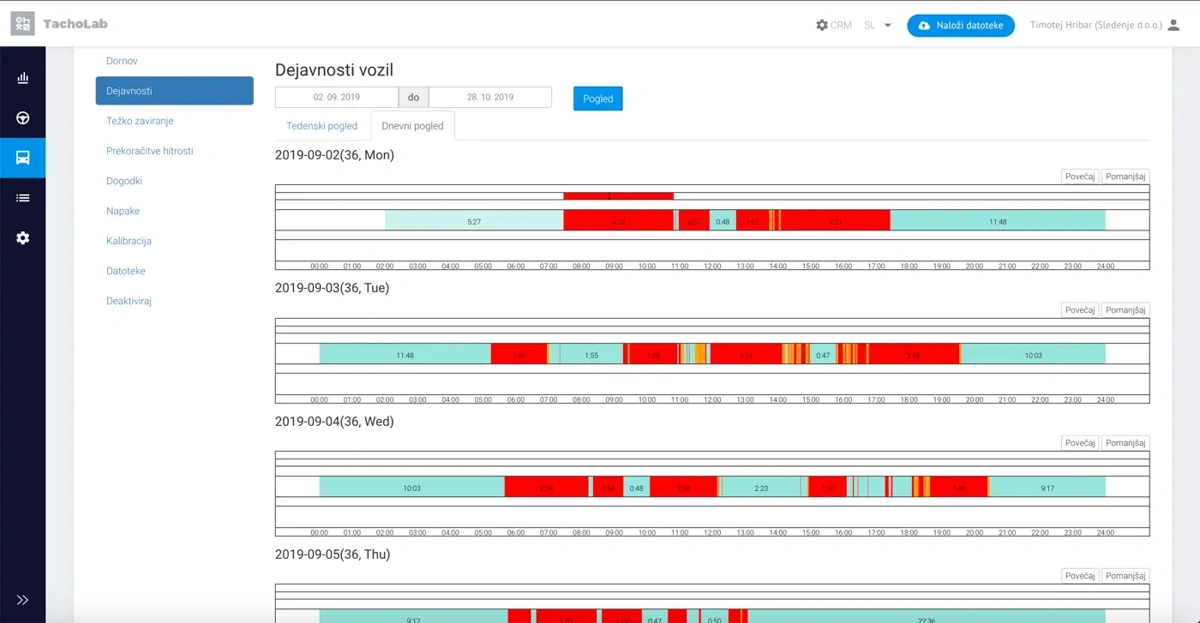The height and width of the screenshot is (623, 1200).
Task: Open Težko zaviranje in the side menu
Action: pos(140,121)
